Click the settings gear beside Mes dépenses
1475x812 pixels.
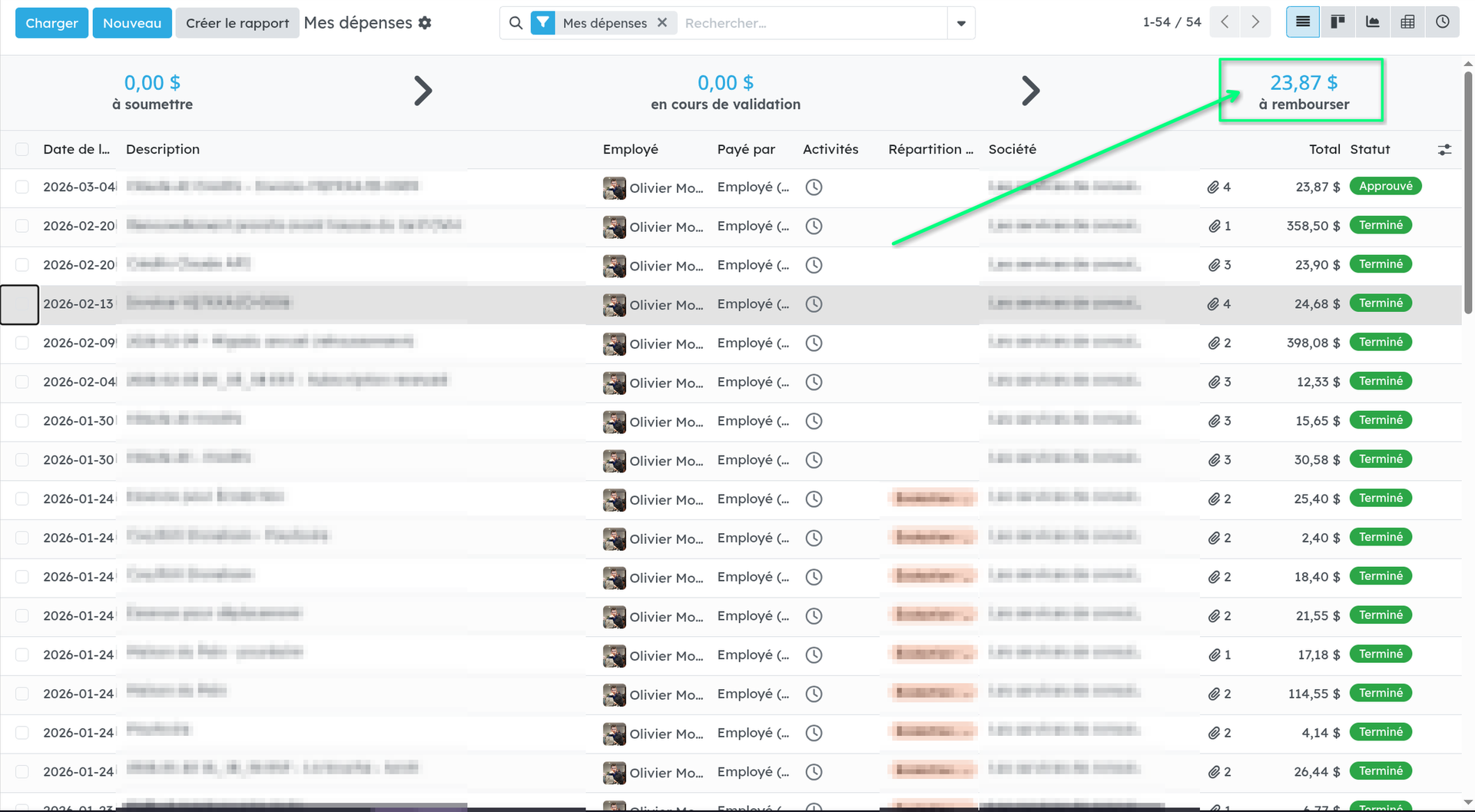425,23
